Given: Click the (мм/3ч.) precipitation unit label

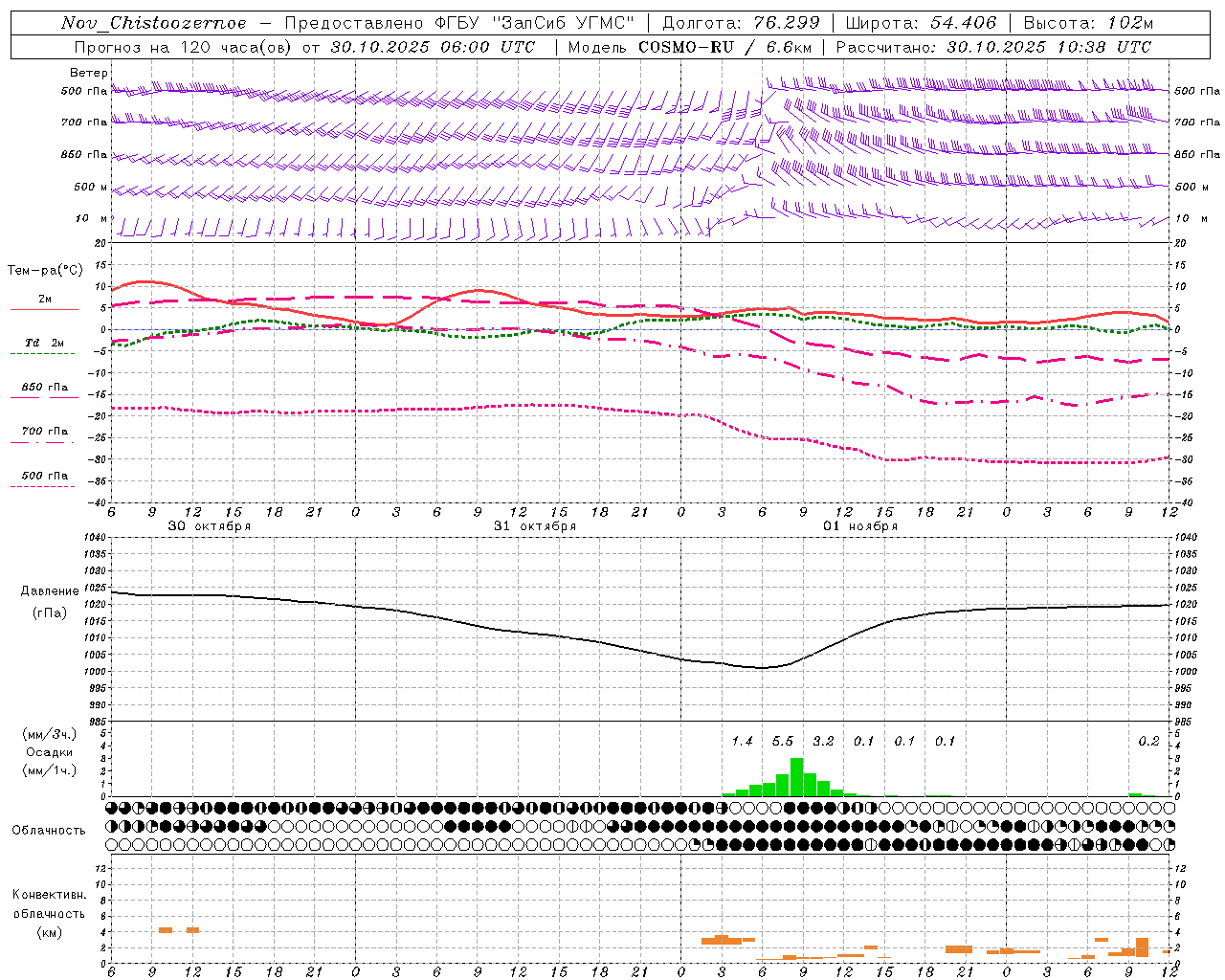Looking at the screenshot, I should pyautogui.click(x=50, y=734).
